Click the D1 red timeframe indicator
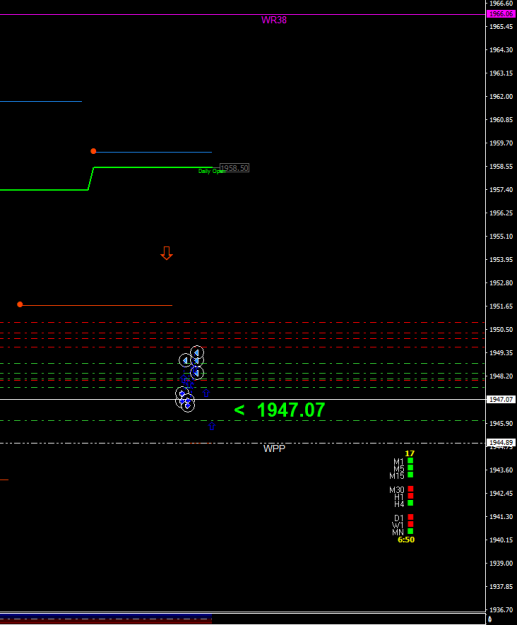The width and height of the screenshot is (517, 625). (x=411, y=517)
